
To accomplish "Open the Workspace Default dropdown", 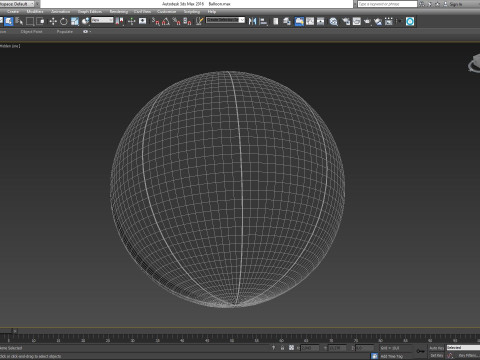I will click(x=18, y=4).
